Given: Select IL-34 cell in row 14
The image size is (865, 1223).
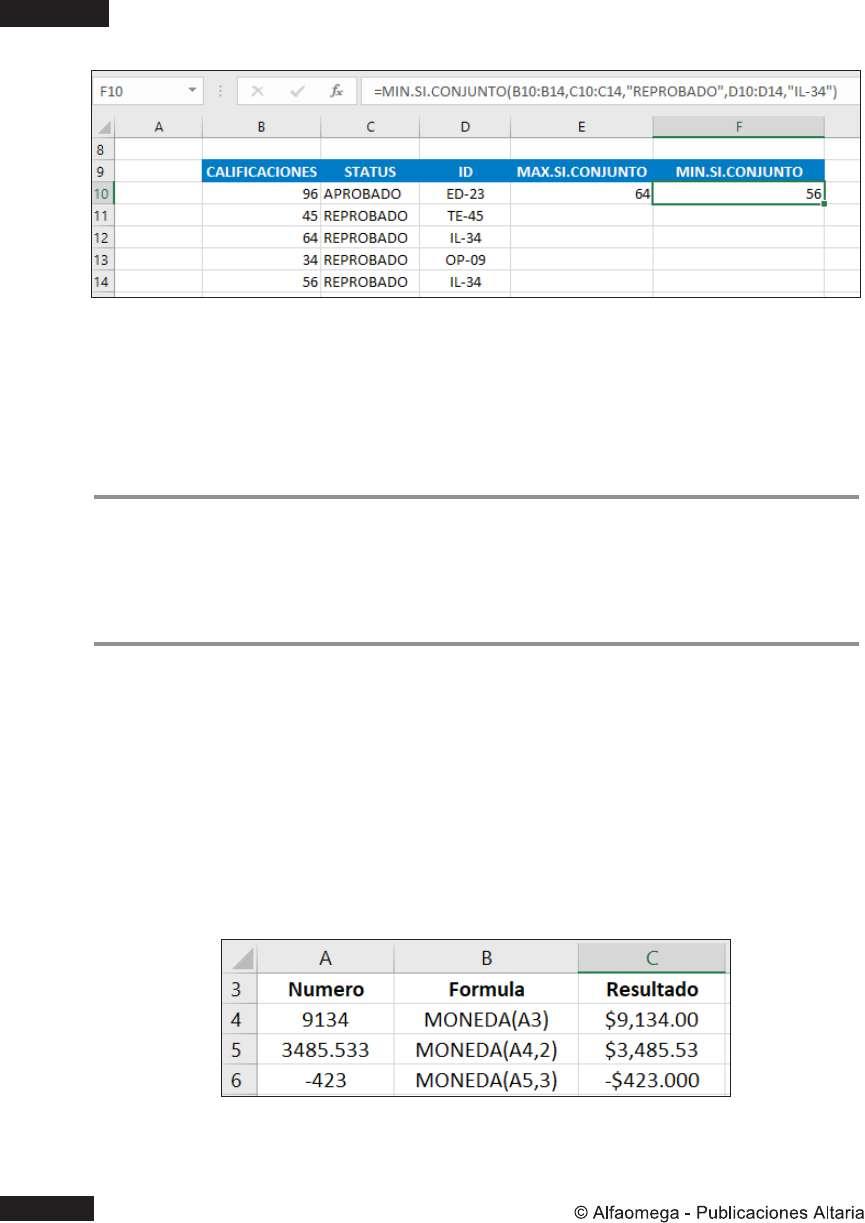Looking at the screenshot, I should click(465, 282).
